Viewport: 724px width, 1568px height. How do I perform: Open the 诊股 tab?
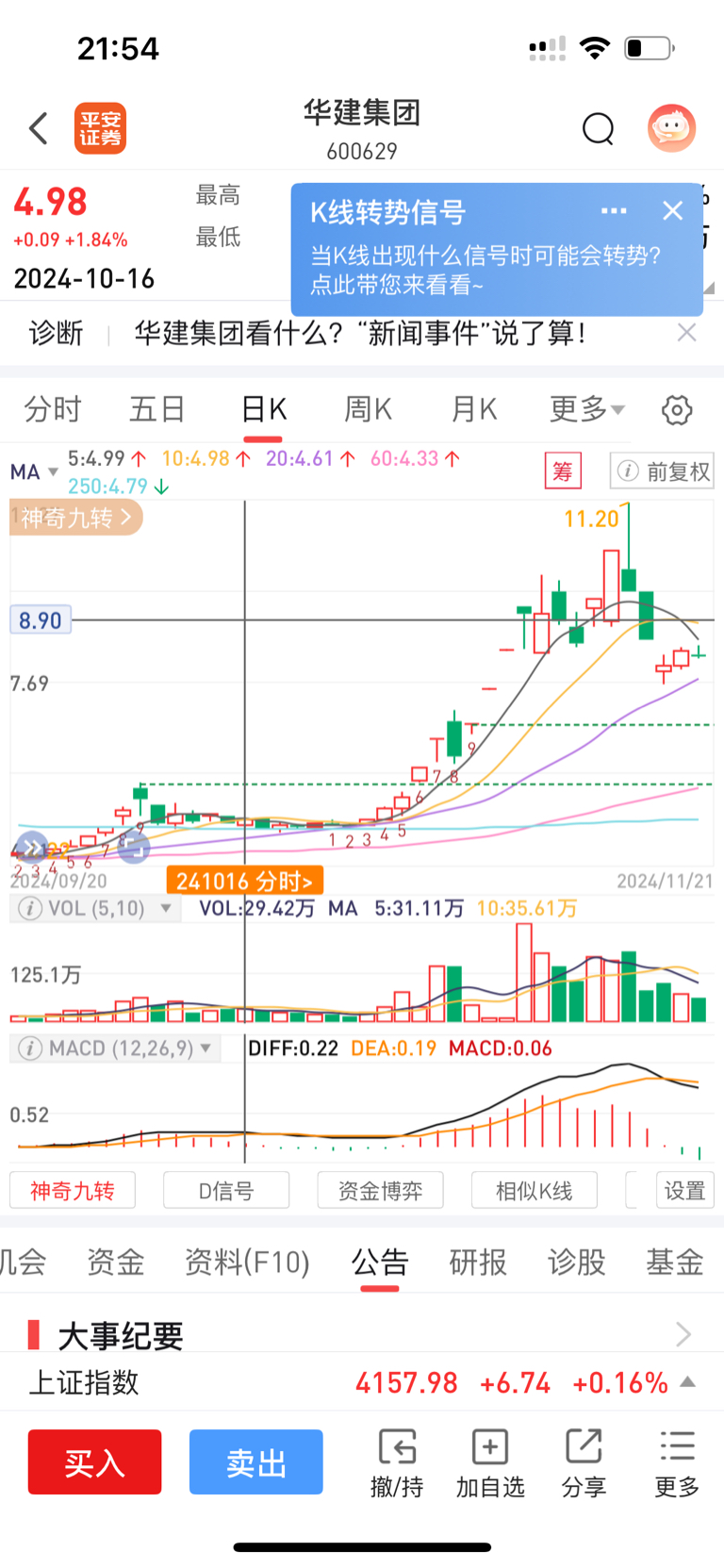tap(576, 1262)
